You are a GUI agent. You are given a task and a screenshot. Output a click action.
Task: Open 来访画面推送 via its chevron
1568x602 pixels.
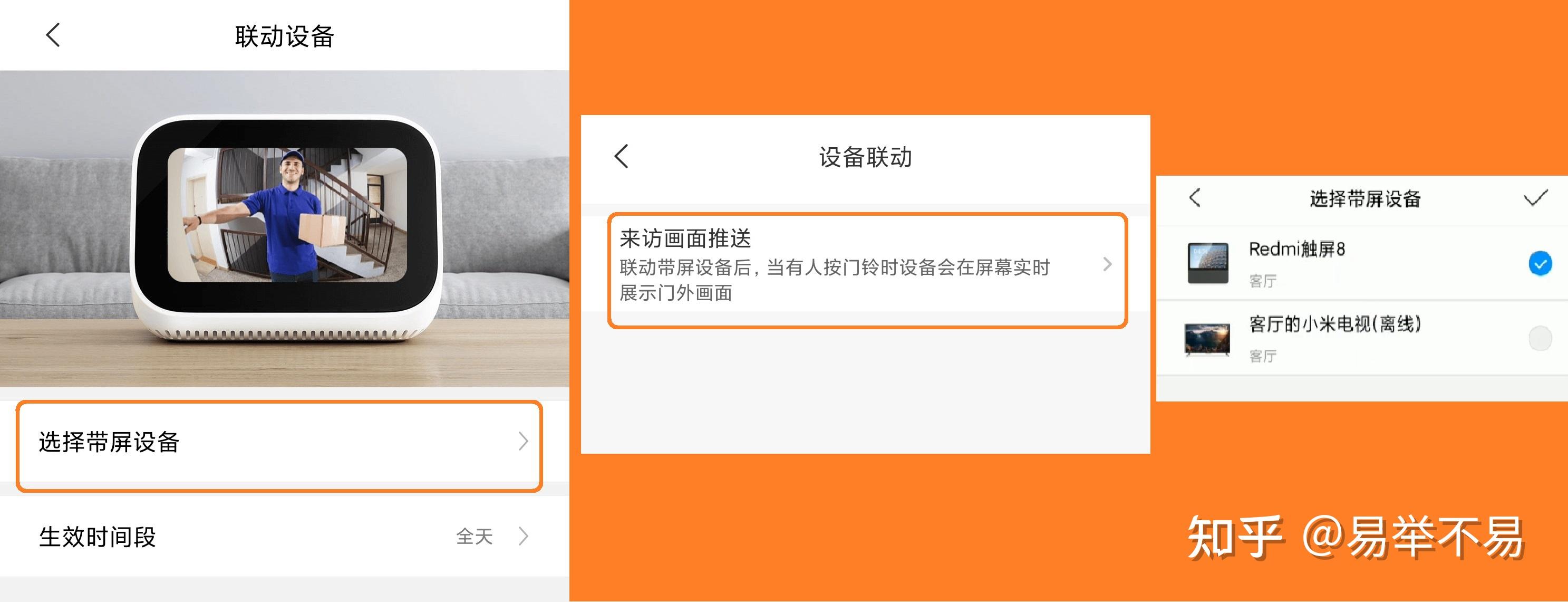(x=1107, y=264)
